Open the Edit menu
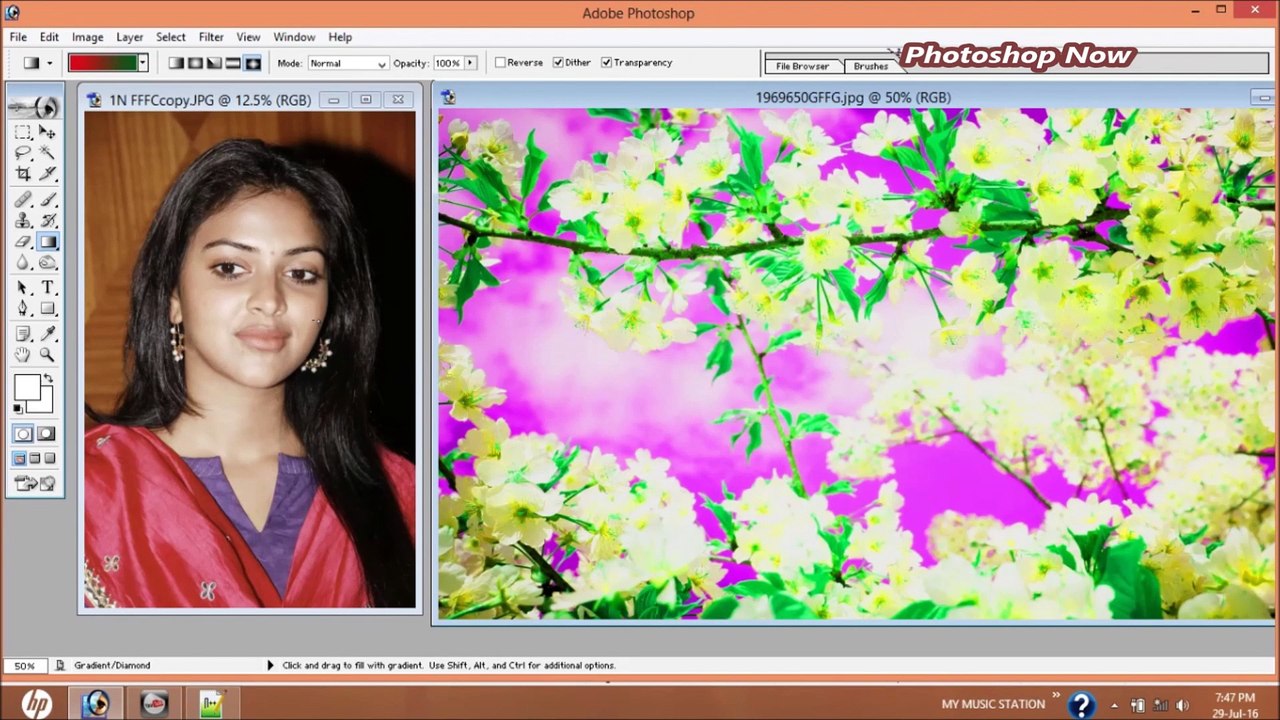 tap(49, 37)
